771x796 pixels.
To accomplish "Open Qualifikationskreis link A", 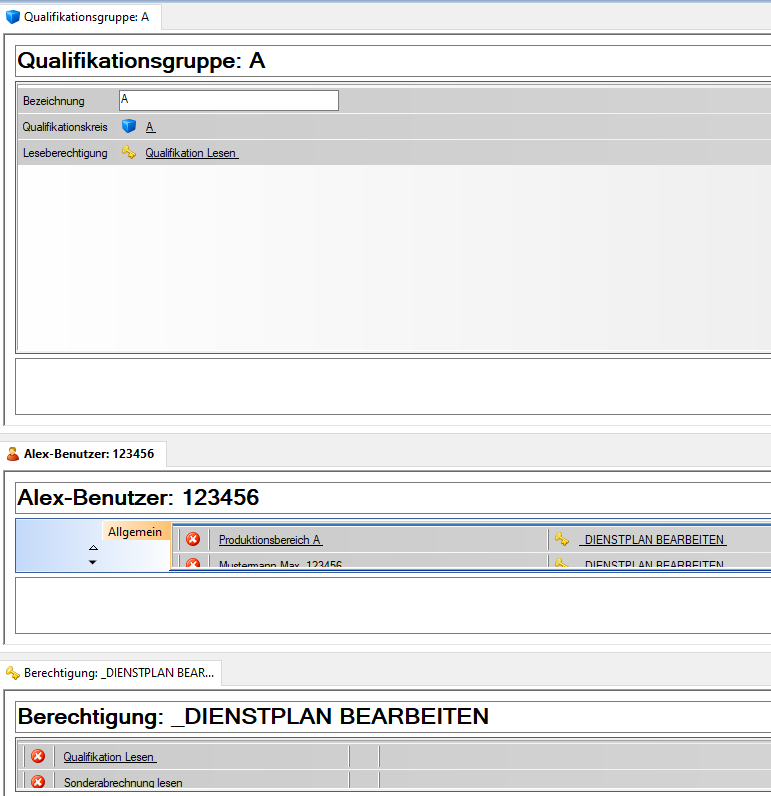I will [x=150, y=127].
